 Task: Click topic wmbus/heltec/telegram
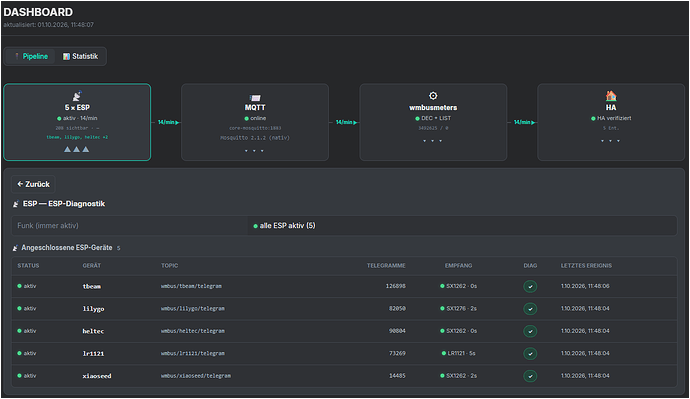193,331
